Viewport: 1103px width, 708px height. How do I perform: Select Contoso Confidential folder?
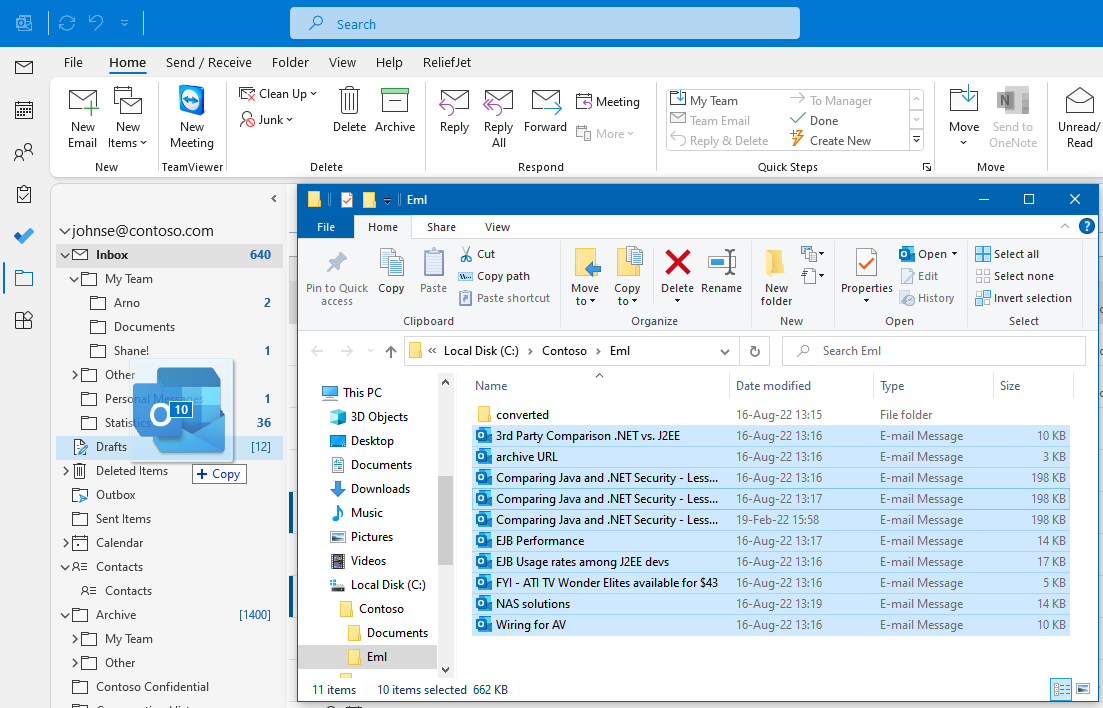(x=152, y=686)
